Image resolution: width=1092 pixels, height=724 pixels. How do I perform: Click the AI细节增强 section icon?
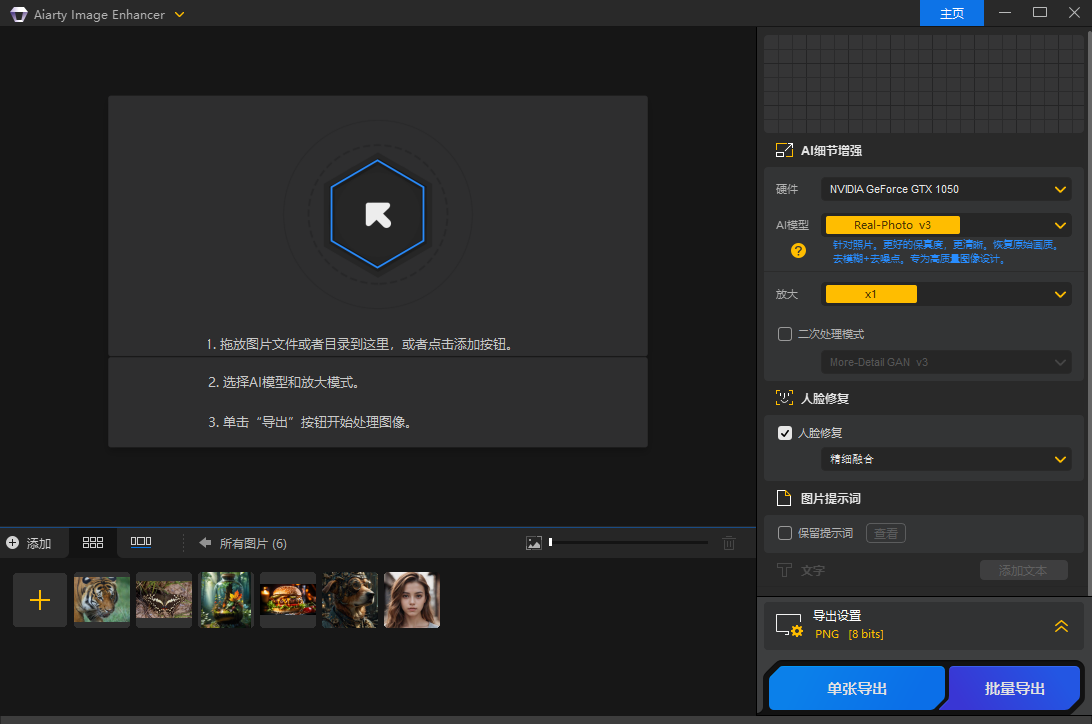[x=784, y=150]
